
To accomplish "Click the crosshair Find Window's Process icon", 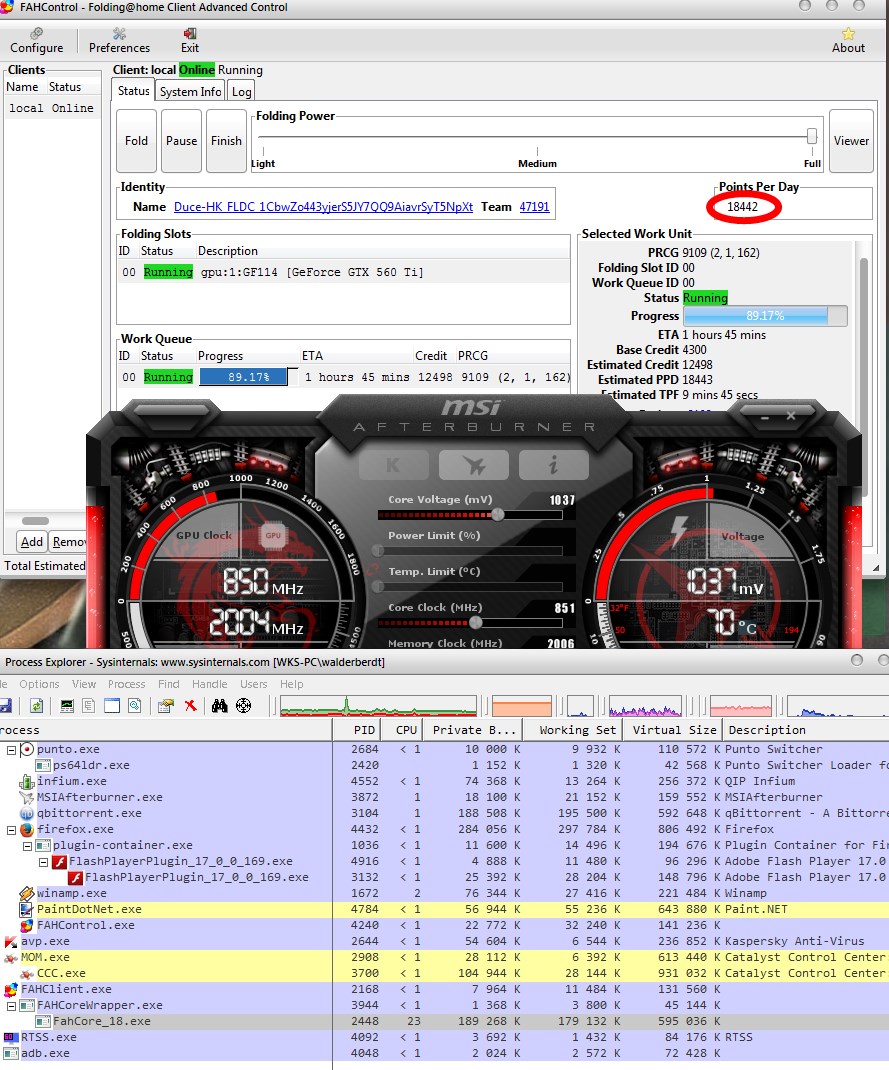I will 244,706.
